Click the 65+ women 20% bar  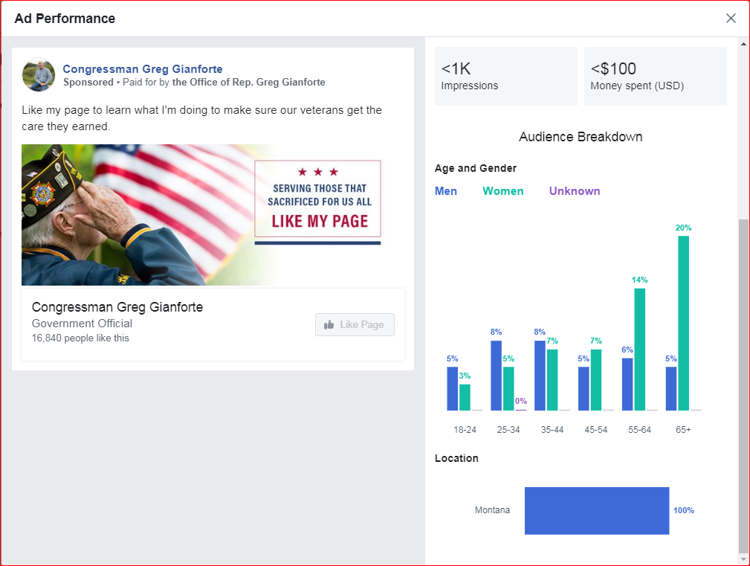click(683, 323)
